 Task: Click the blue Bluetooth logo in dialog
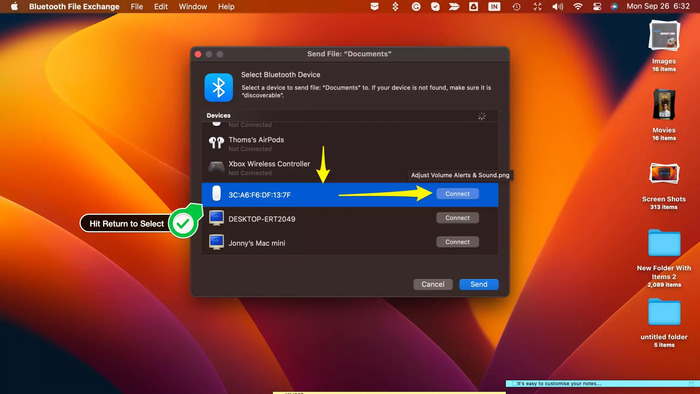click(219, 87)
